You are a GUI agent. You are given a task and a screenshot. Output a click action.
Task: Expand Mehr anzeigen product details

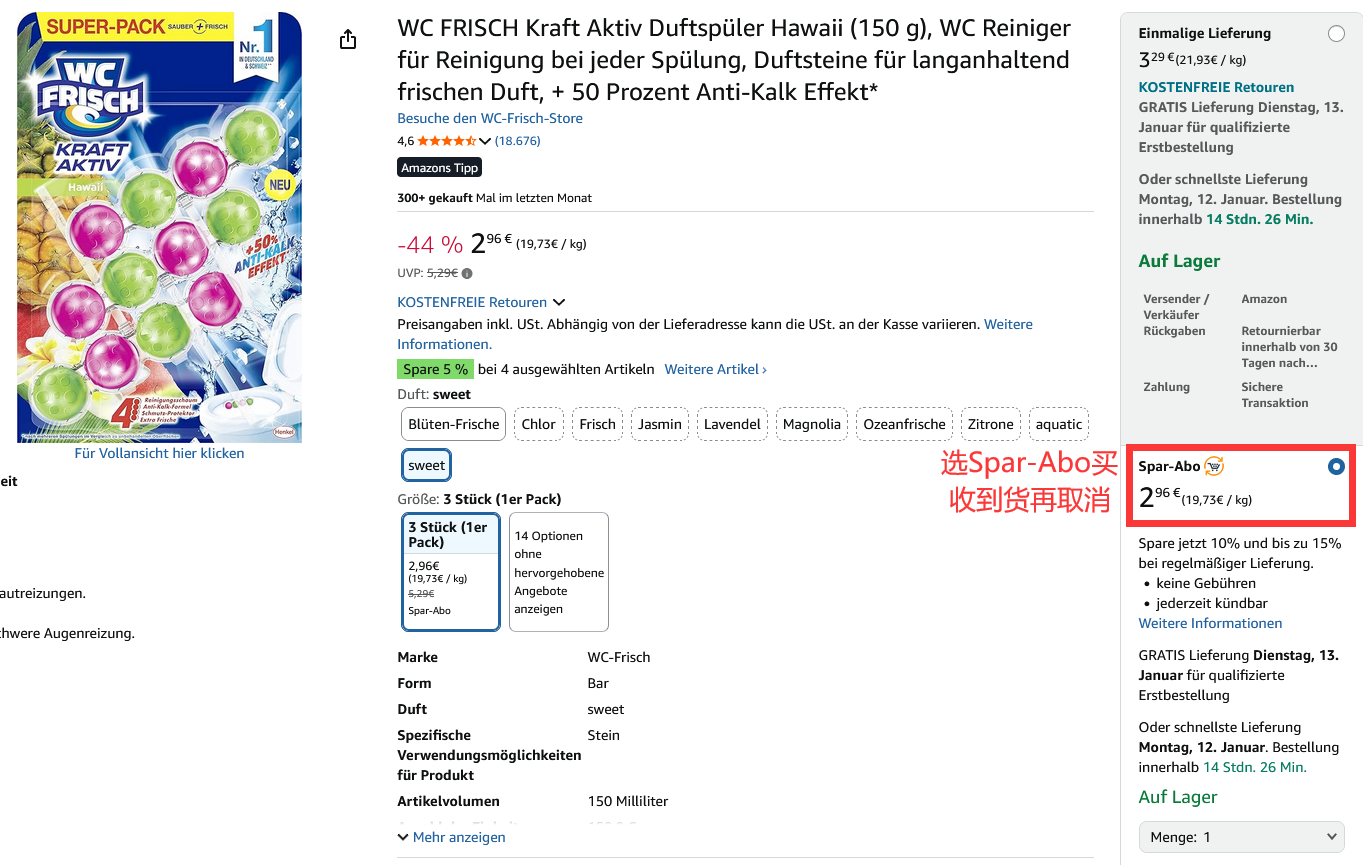[451, 837]
